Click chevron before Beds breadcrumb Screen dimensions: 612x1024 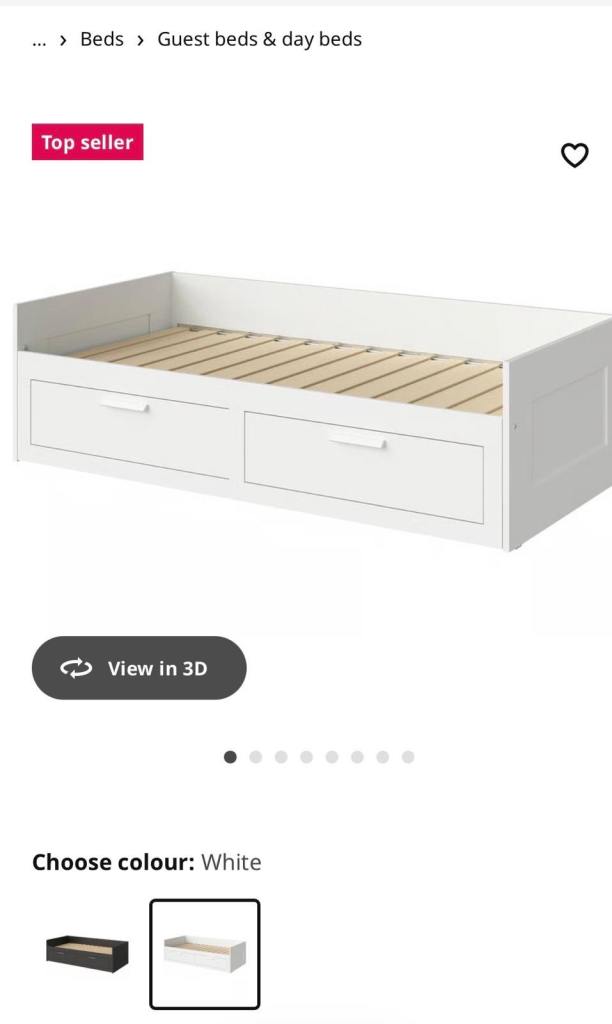[63, 40]
